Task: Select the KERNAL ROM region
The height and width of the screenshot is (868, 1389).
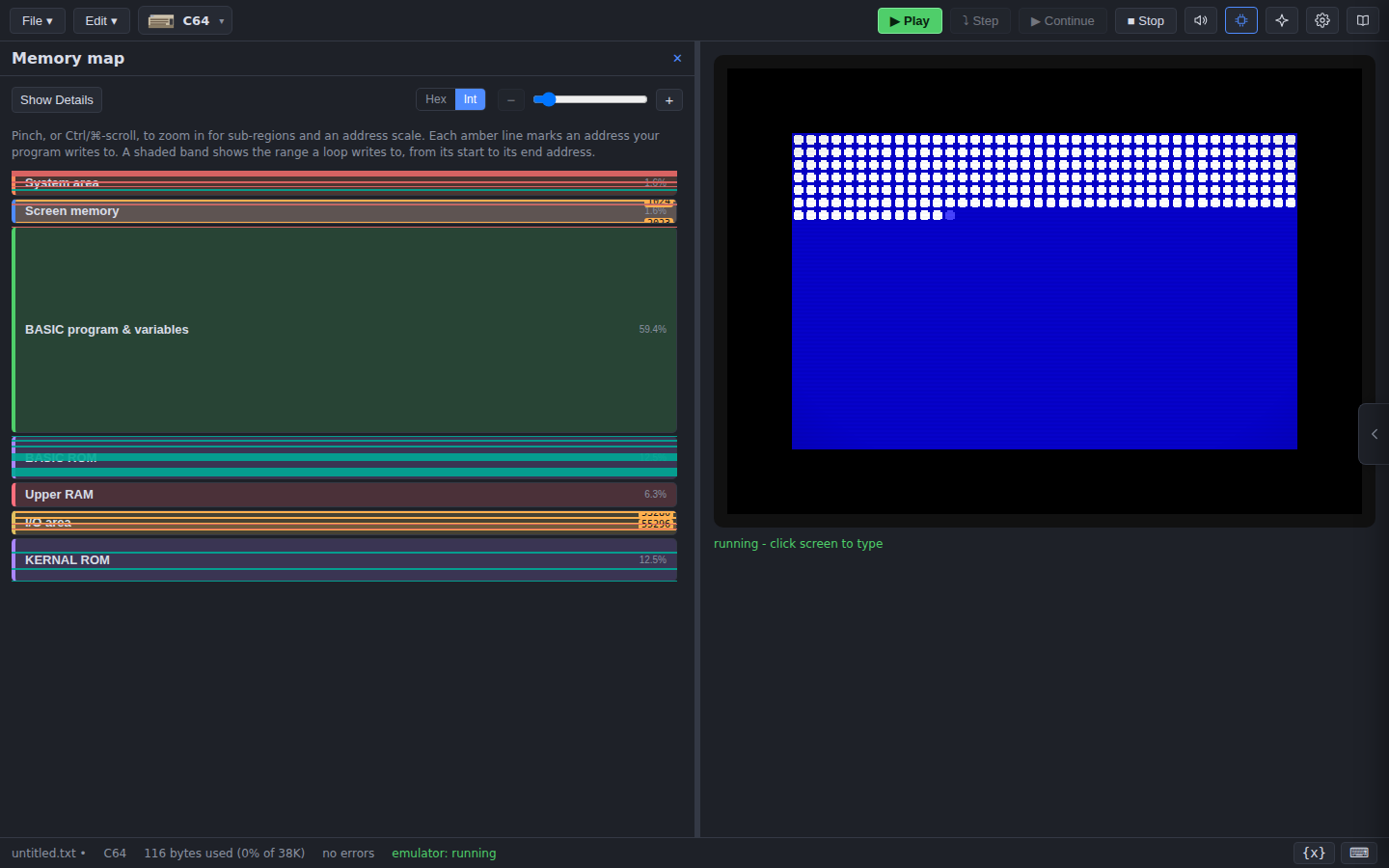Action: pos(344,560)
